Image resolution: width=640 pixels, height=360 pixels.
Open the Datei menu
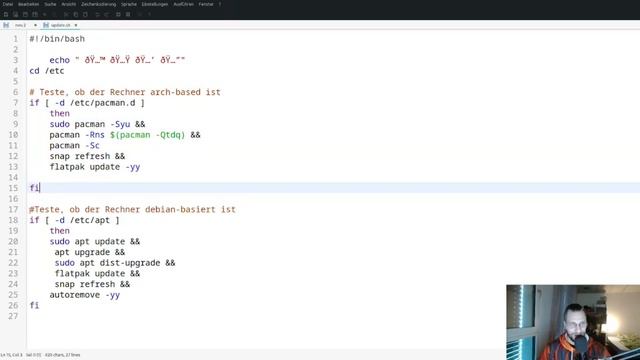pyautogui.click(x=8, y=4)
